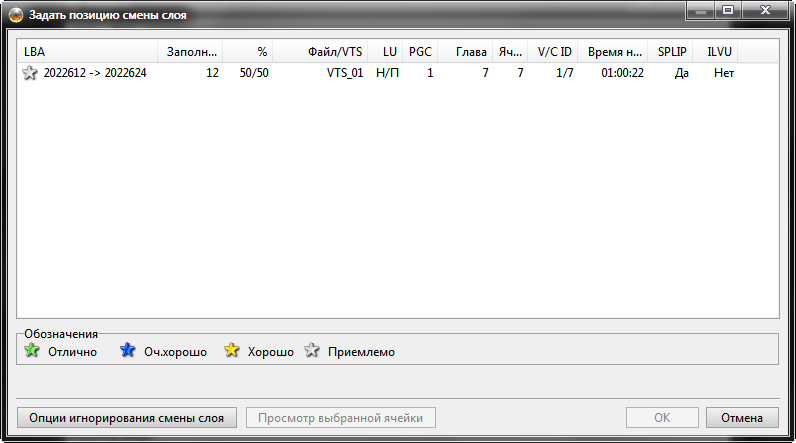The width and height of the screenshot is (796, 443).
Task: Click the Отмена button
Action: click(x=742, y=418)
